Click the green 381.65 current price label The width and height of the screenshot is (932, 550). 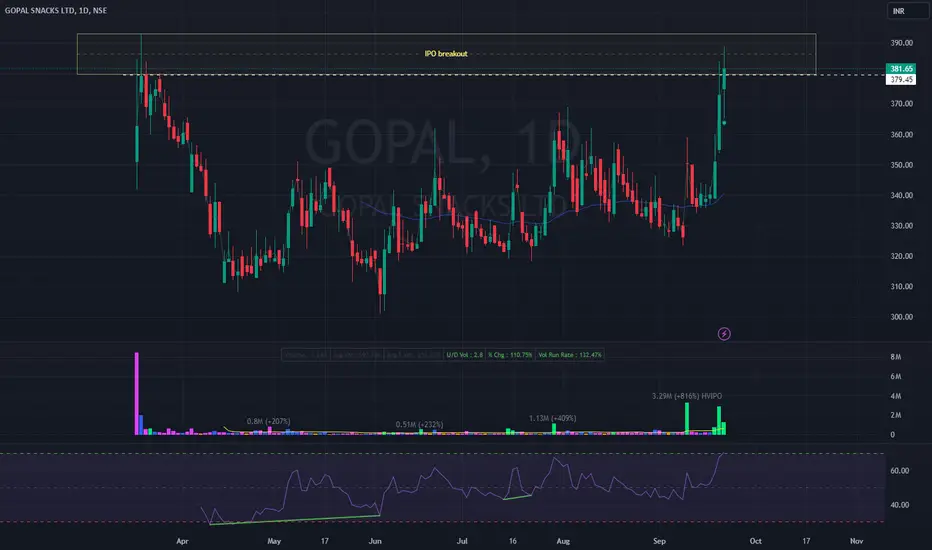pyautogui.click(x=901, y=68)
